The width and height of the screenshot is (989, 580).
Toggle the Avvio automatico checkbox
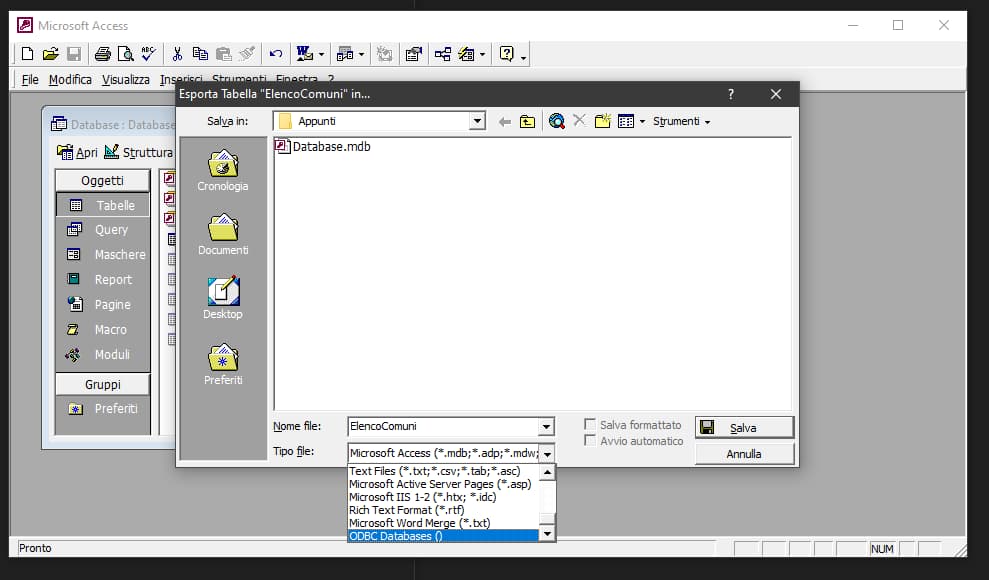click(590, 440)
